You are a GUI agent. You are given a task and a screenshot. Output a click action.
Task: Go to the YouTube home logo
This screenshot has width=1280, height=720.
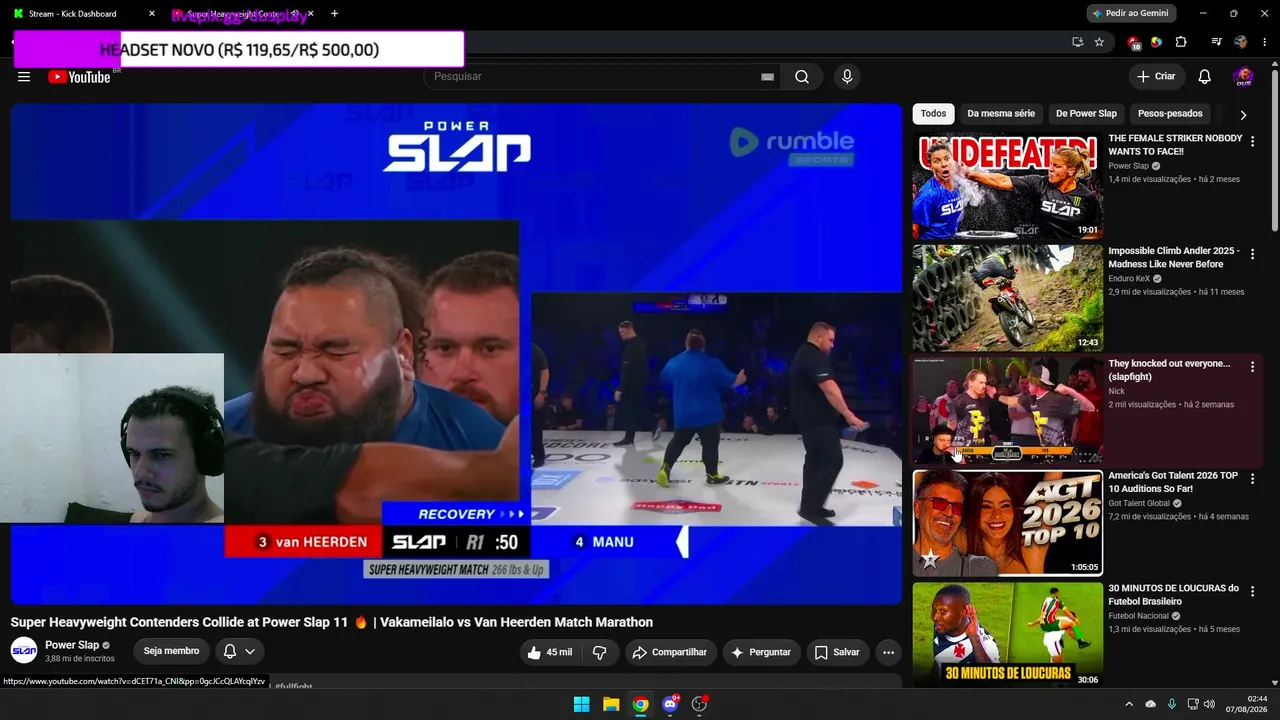79,77
